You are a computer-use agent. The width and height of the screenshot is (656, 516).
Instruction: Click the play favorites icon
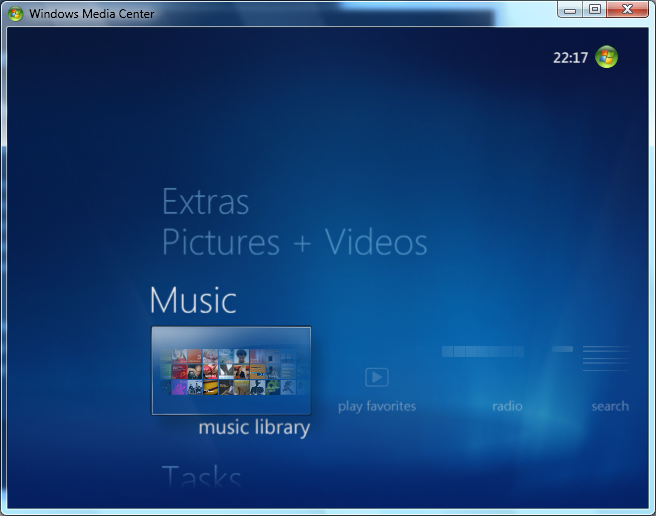pyautogui.click(x=377, y=377)
